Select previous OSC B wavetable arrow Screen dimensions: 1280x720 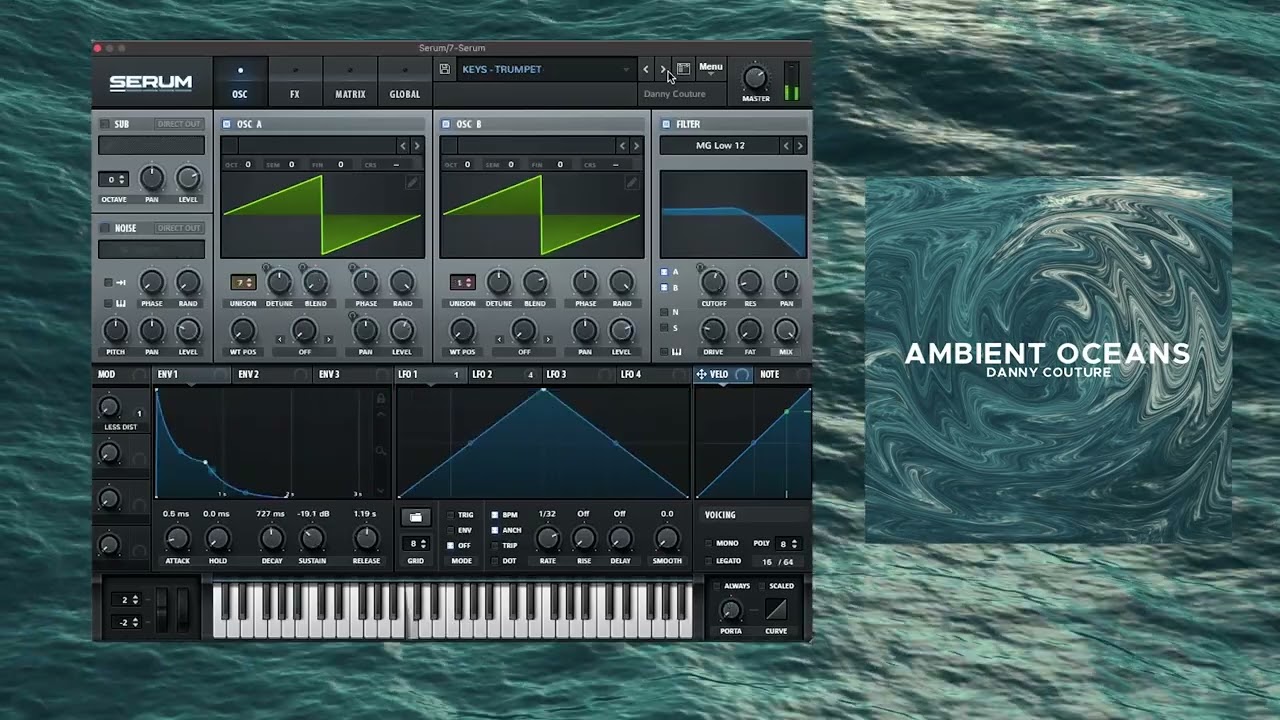(622, 146)
